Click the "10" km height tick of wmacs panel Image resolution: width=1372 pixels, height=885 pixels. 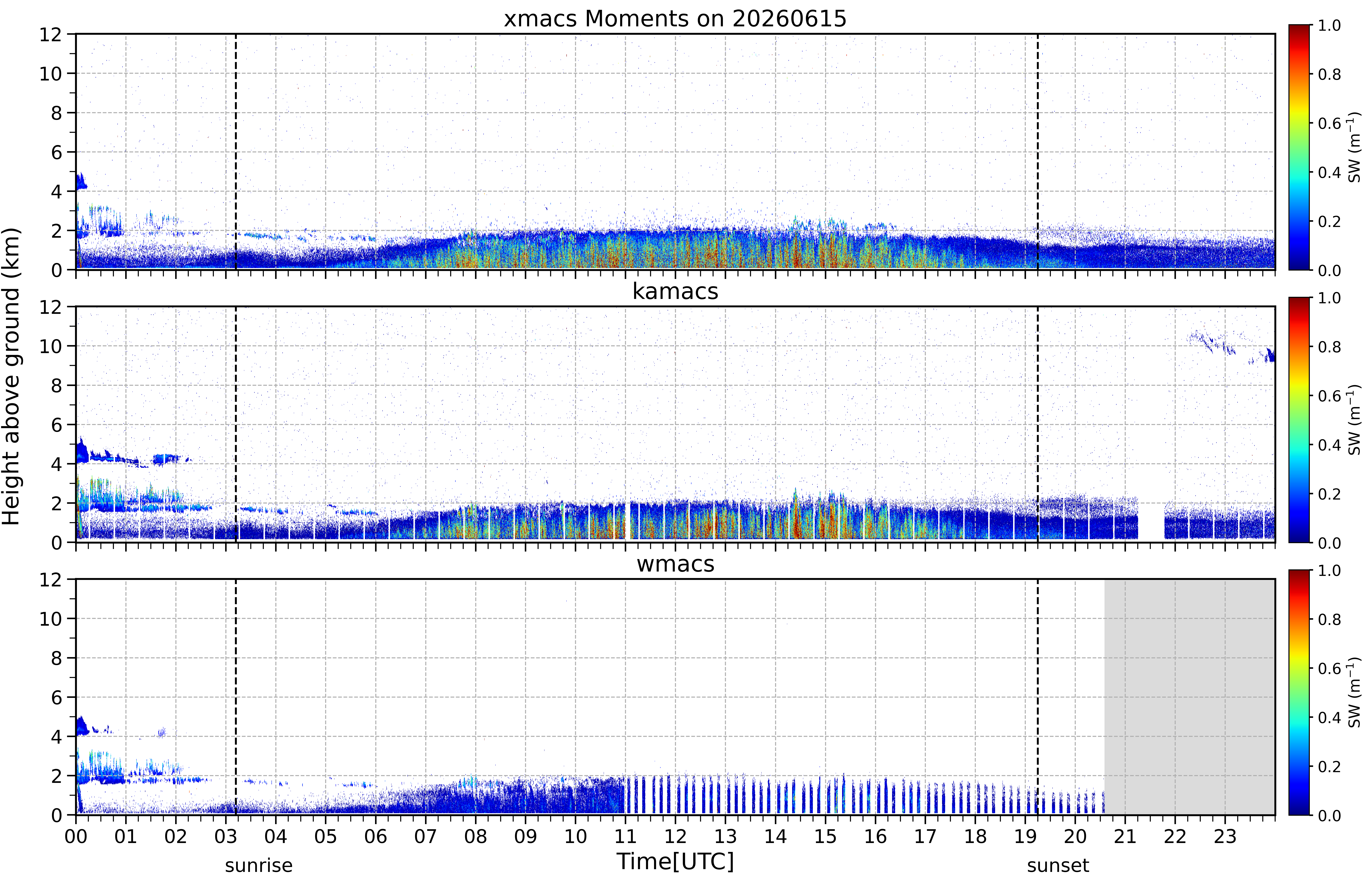click(51, 619)
